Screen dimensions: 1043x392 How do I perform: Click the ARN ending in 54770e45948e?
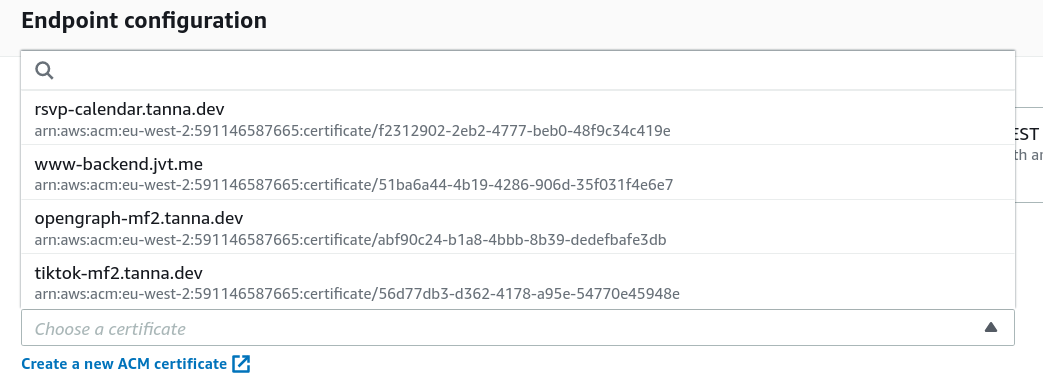click(x=357, y=294)
